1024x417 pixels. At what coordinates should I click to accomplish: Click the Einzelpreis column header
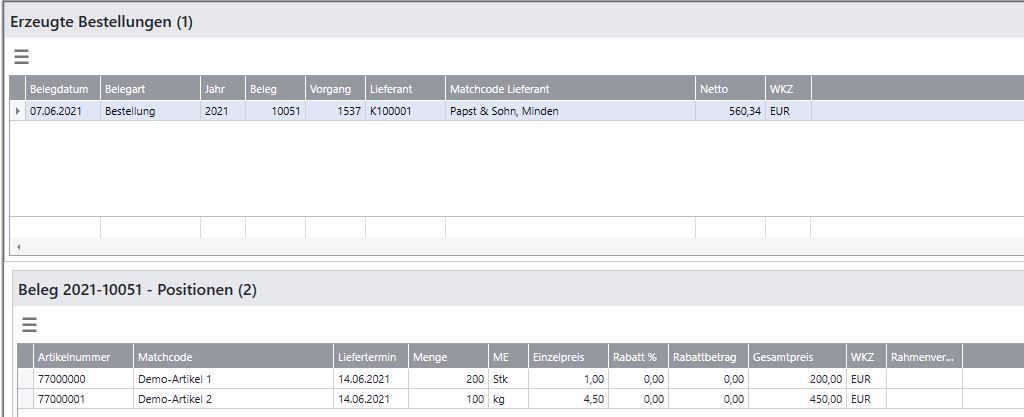coord(568,356)
